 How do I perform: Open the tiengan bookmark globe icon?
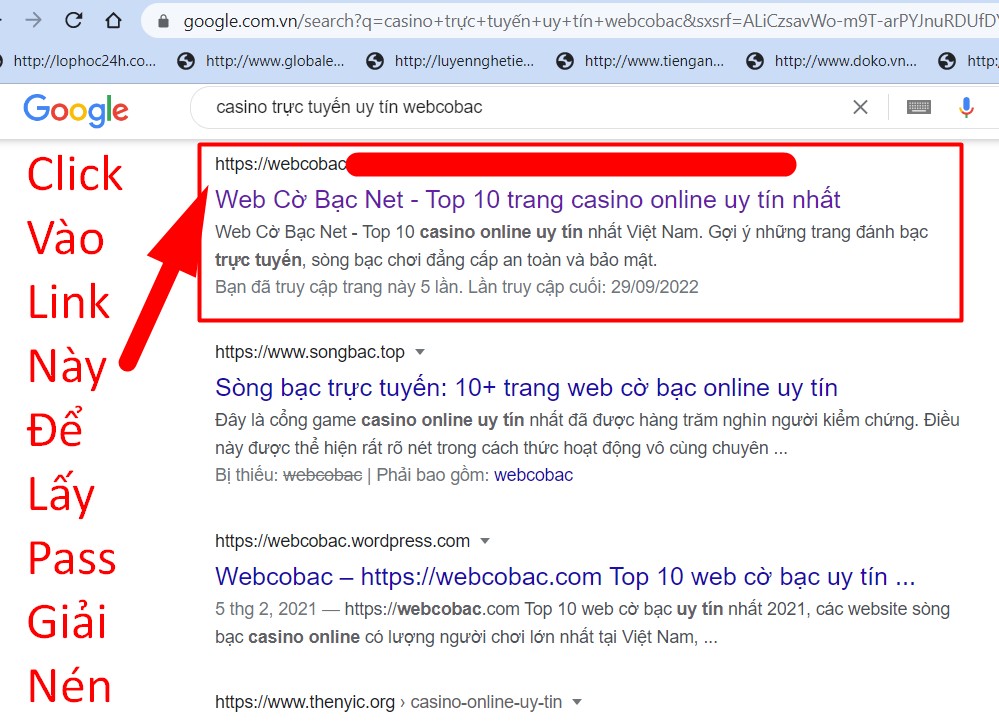point(564,61)
